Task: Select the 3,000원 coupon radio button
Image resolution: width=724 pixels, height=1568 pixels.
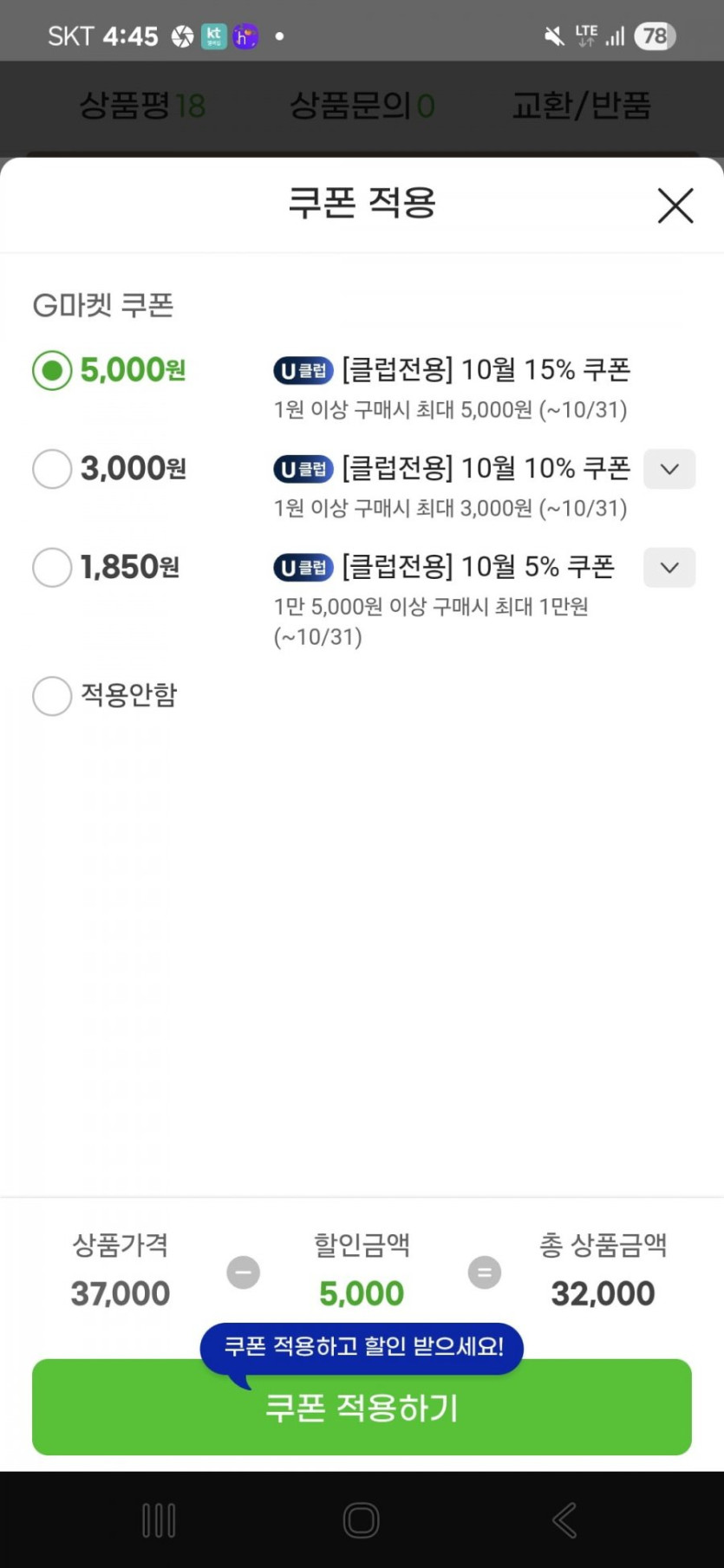Action: tap(52, 469)
